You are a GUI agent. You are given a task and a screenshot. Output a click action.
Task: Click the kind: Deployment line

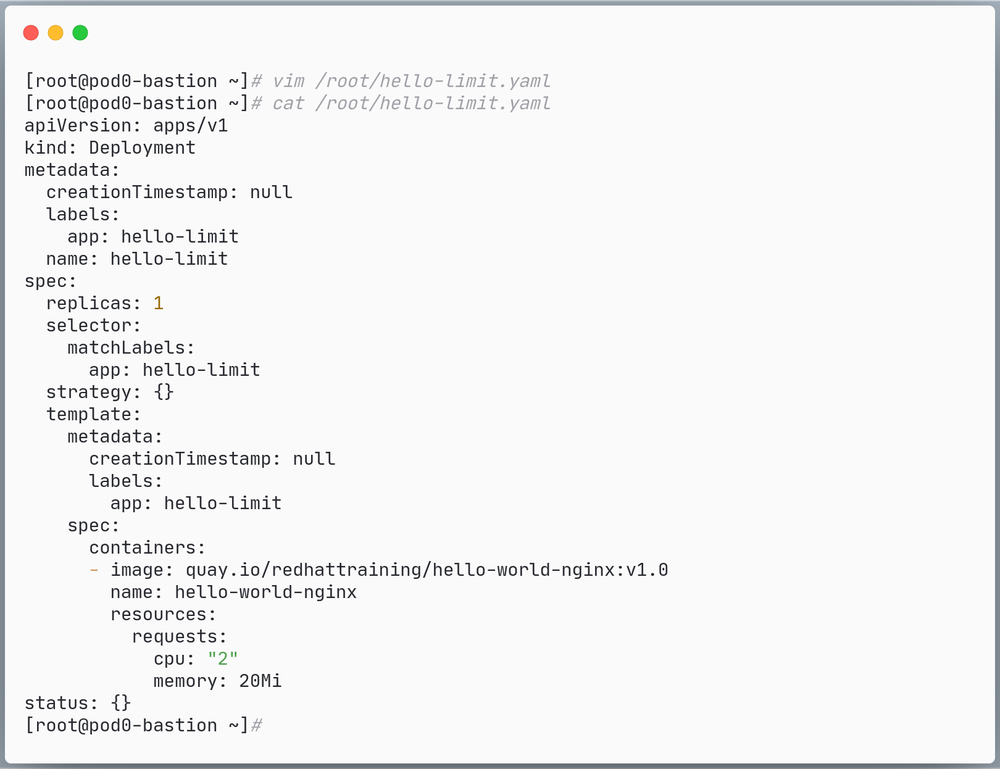tap(110, 148)
